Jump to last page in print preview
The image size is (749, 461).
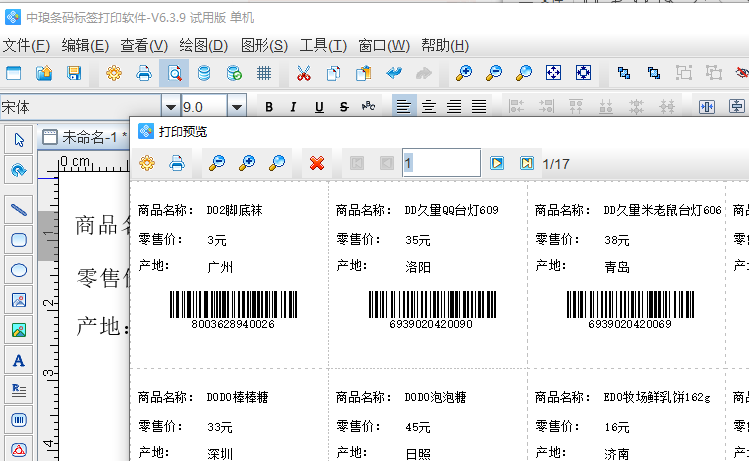(x=527, y=163)
